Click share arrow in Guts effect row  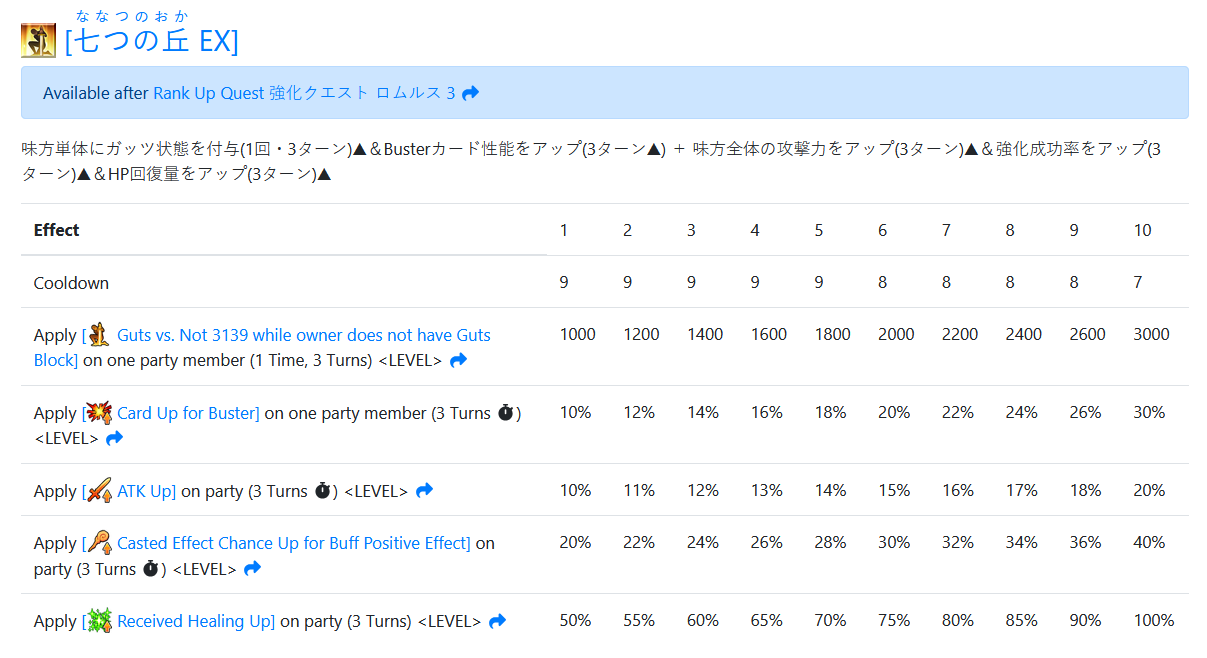pos(458,360)
